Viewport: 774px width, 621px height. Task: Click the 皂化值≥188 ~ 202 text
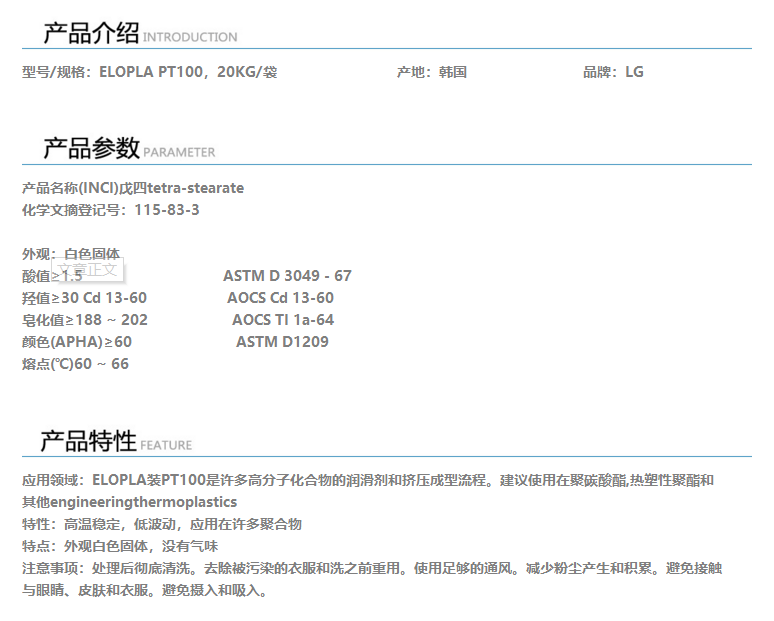[85, 320]
